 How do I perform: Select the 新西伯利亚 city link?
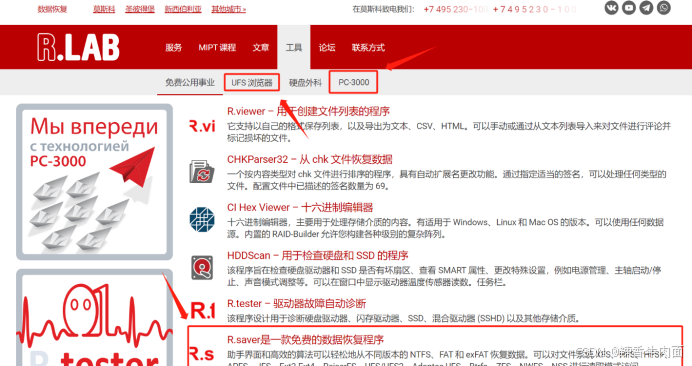[x=183, y=9]
